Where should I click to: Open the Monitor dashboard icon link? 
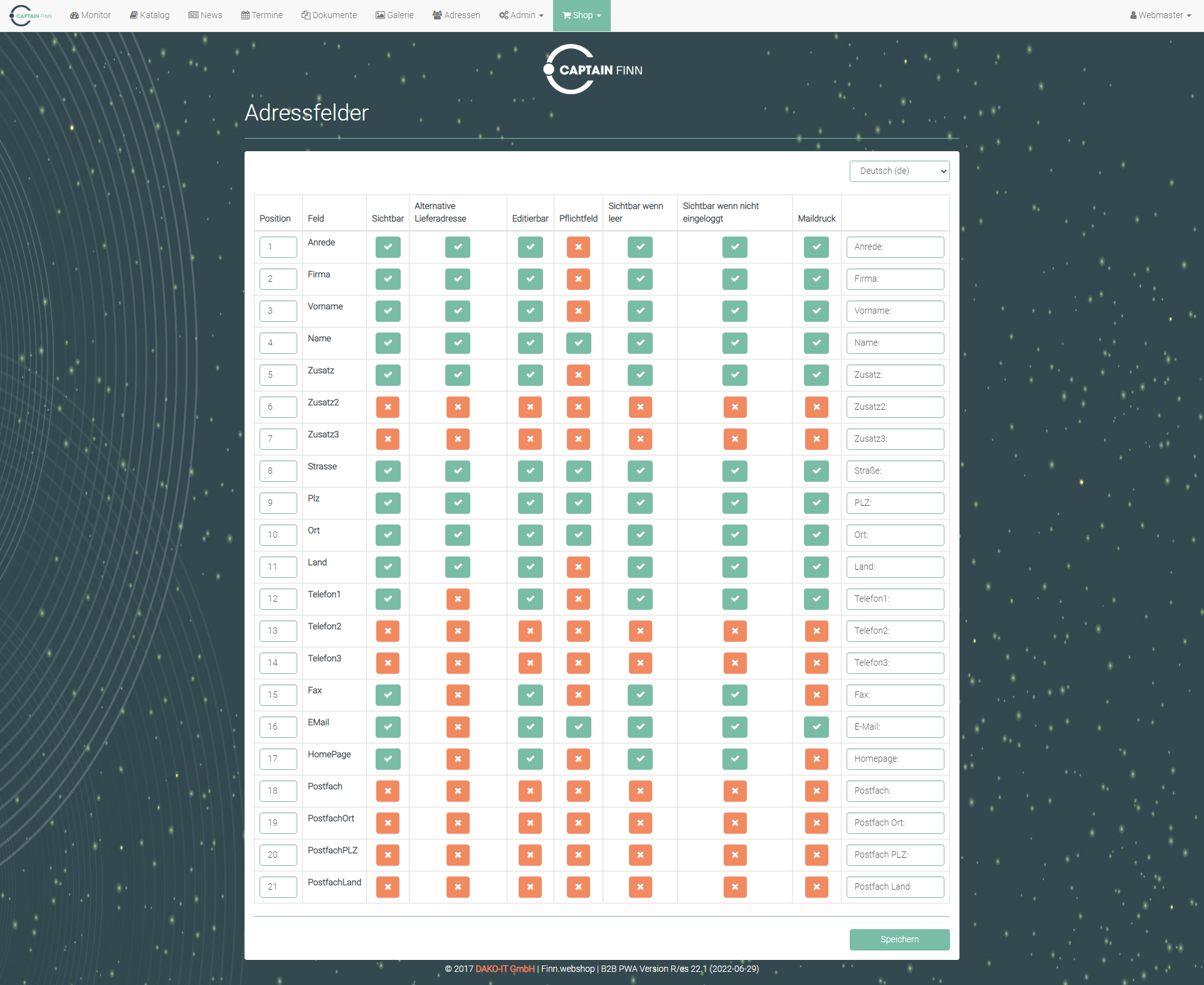click(90, 15)
